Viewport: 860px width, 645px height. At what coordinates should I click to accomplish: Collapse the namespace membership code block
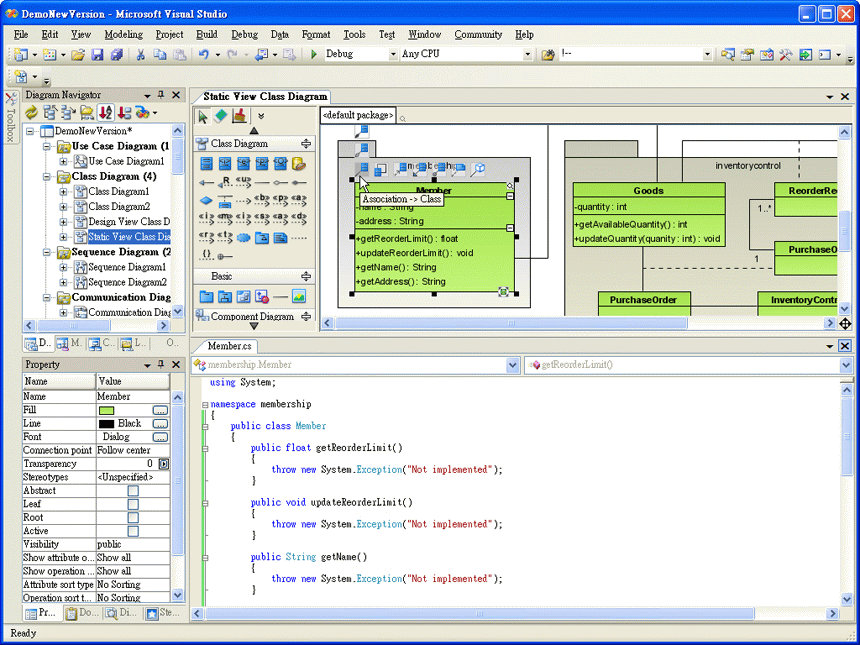(x=205, y=405)
